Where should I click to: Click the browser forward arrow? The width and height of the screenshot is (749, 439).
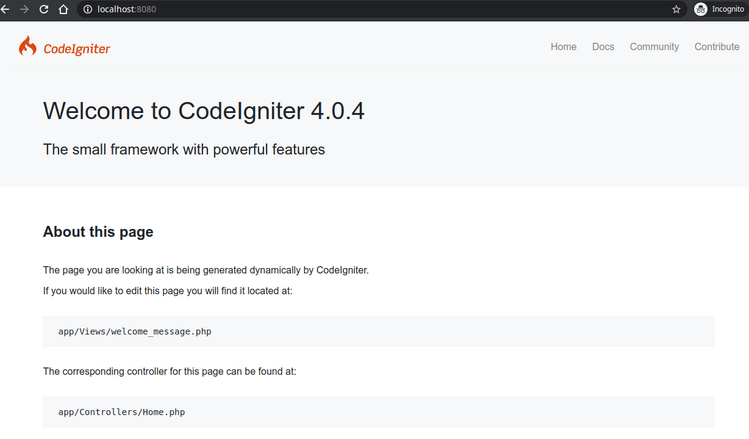[24, 9]
